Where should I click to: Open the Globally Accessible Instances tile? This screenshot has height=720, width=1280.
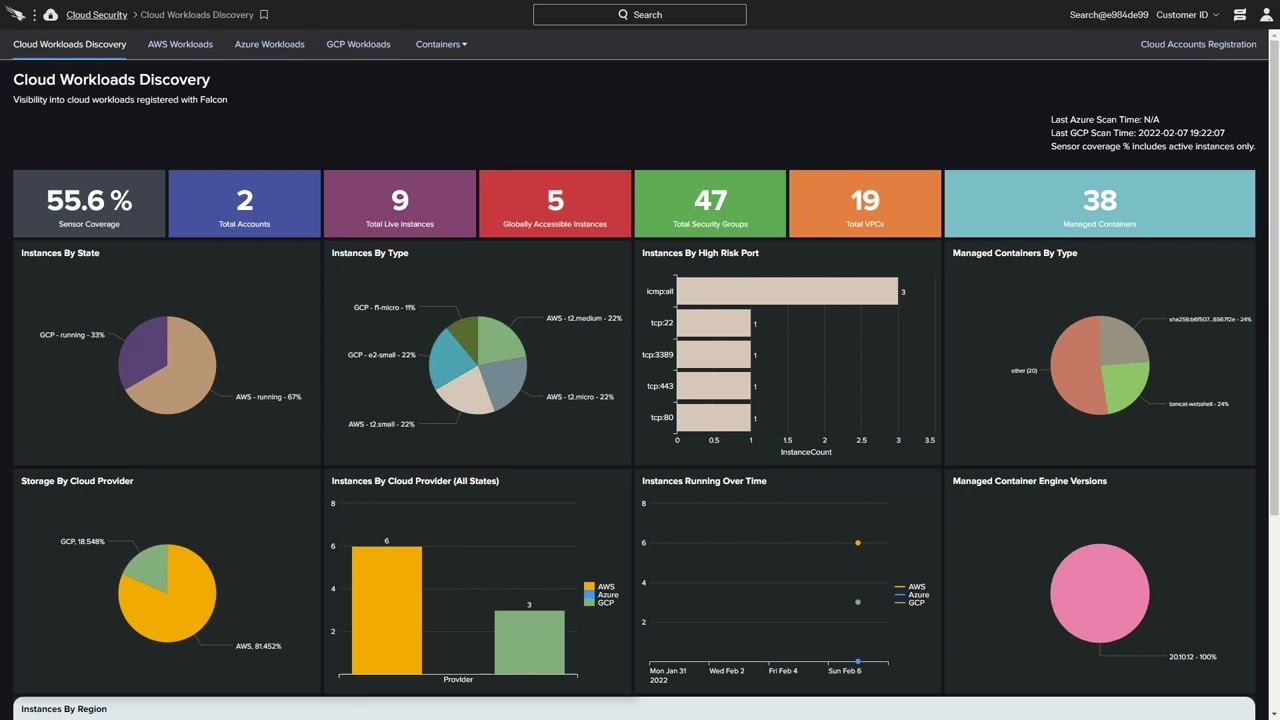pos(555,204)
